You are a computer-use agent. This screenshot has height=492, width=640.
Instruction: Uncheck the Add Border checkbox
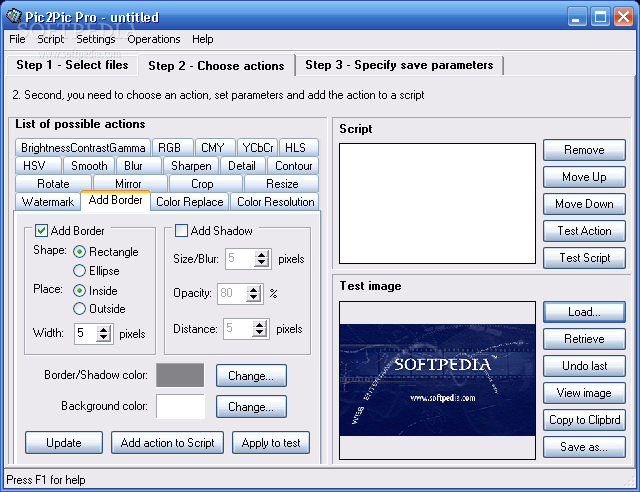tap(41, 231)
